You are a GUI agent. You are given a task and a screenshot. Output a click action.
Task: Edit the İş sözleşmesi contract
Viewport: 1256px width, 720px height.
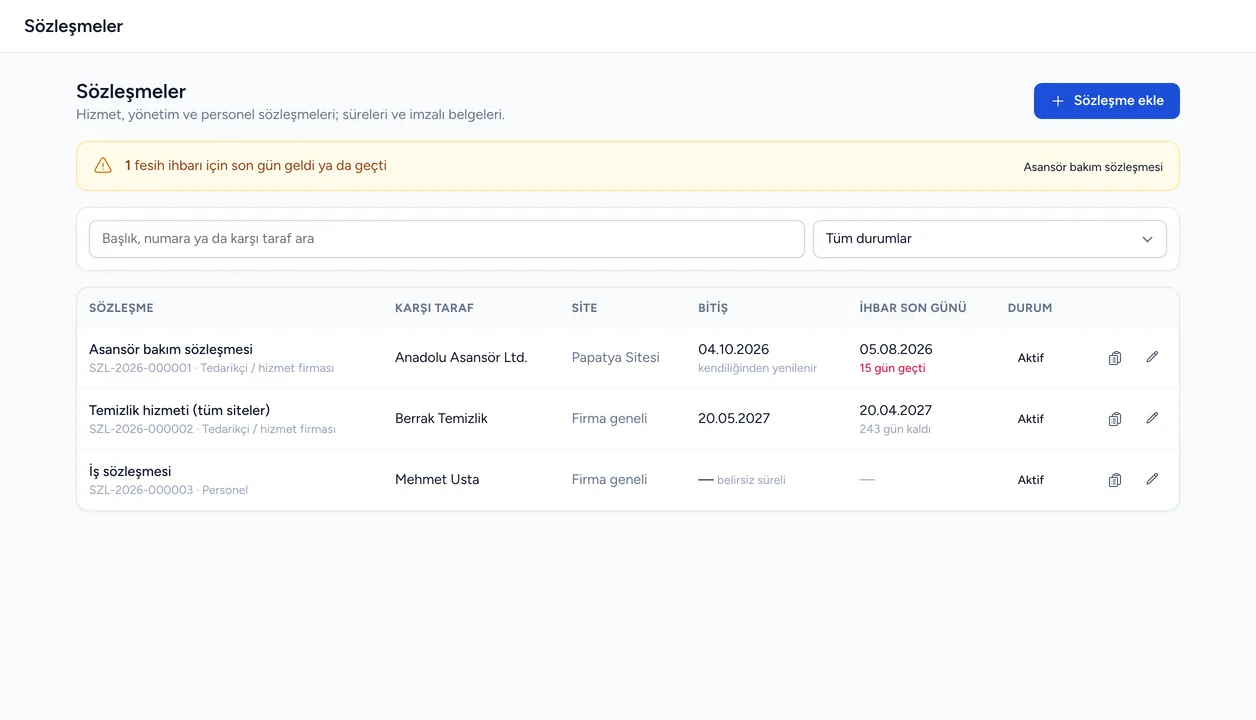(x=1152, y=479)
